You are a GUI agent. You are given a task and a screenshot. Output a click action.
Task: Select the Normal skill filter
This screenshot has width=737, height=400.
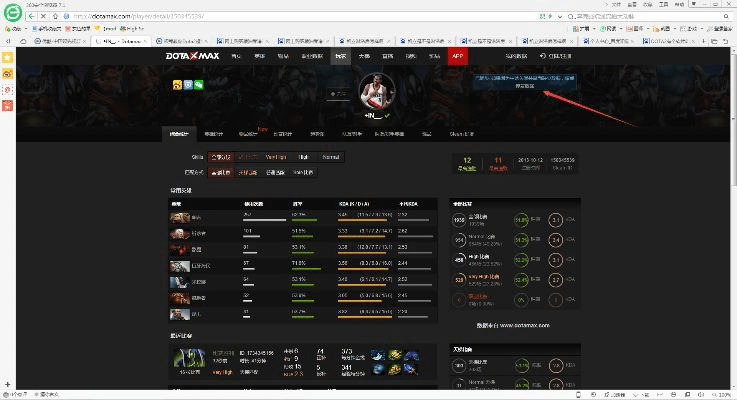[330, 157]
